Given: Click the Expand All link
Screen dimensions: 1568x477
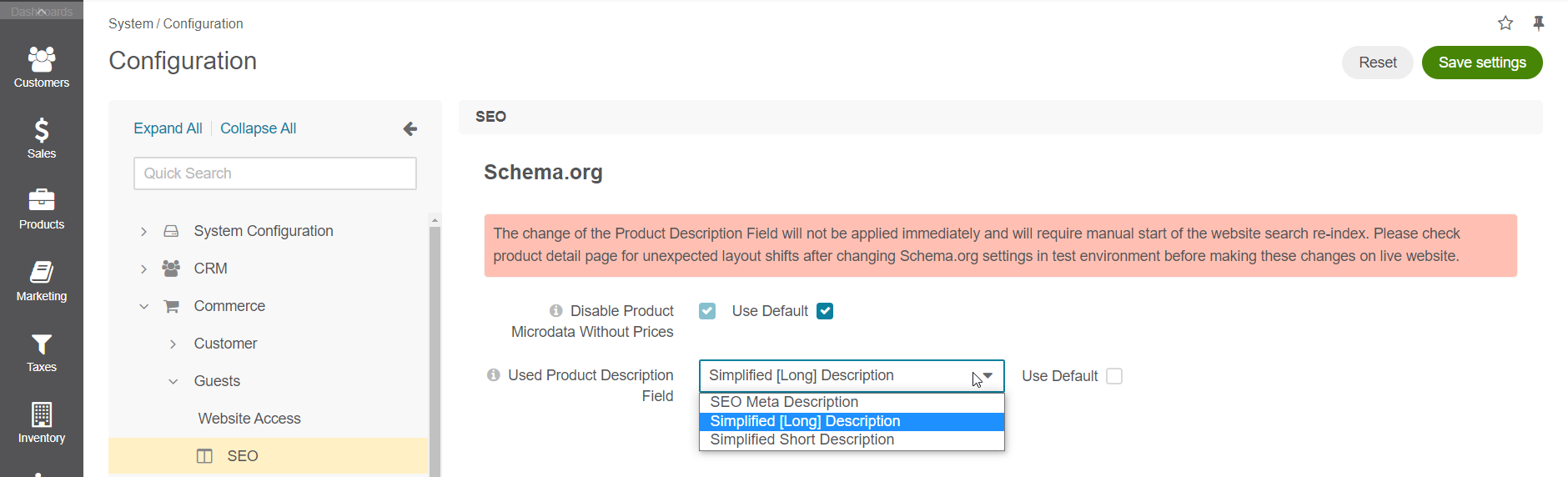Looking at the screenshot, I should (x=168, y=128).
